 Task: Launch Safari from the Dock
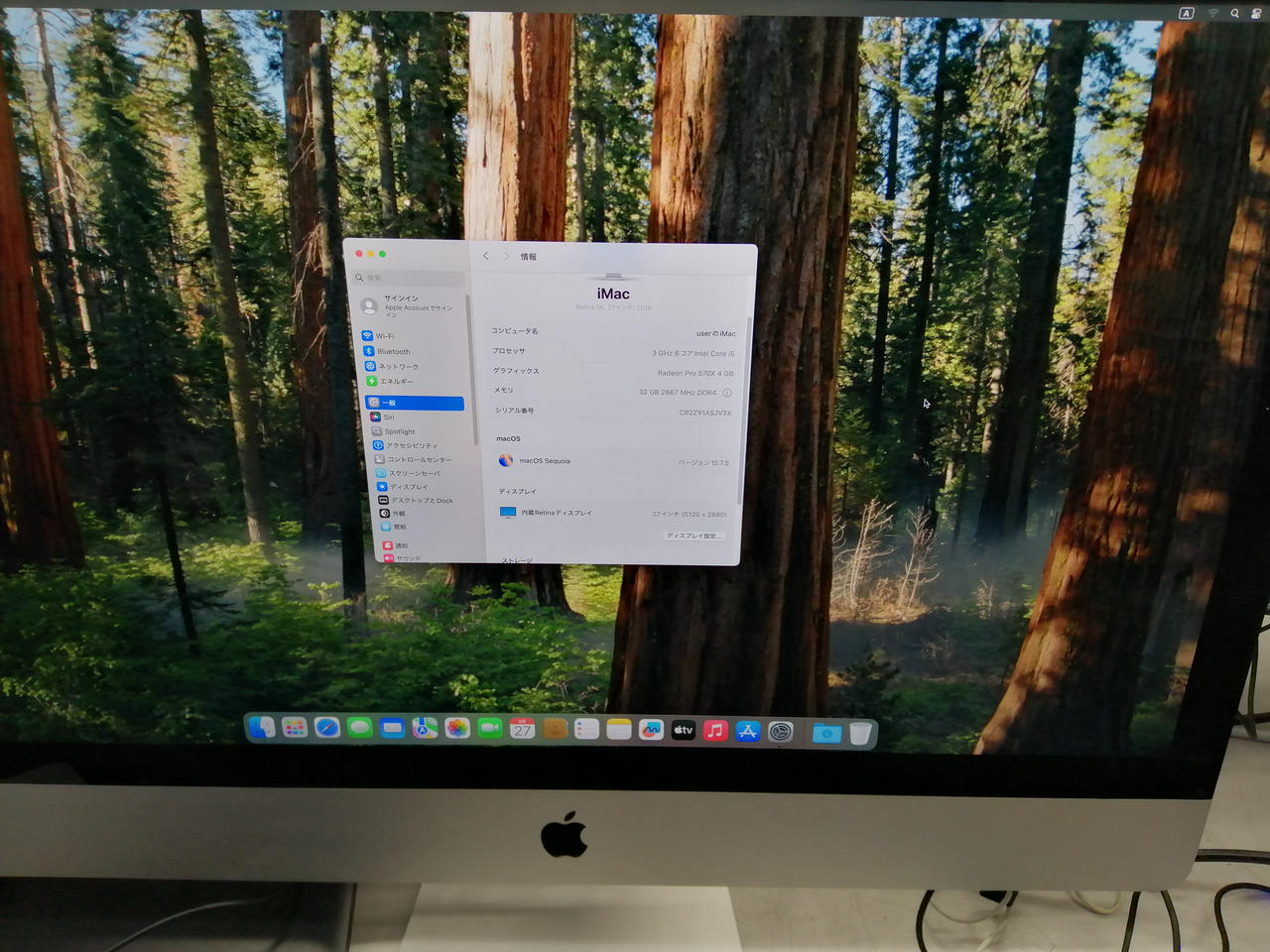[327, 729]
